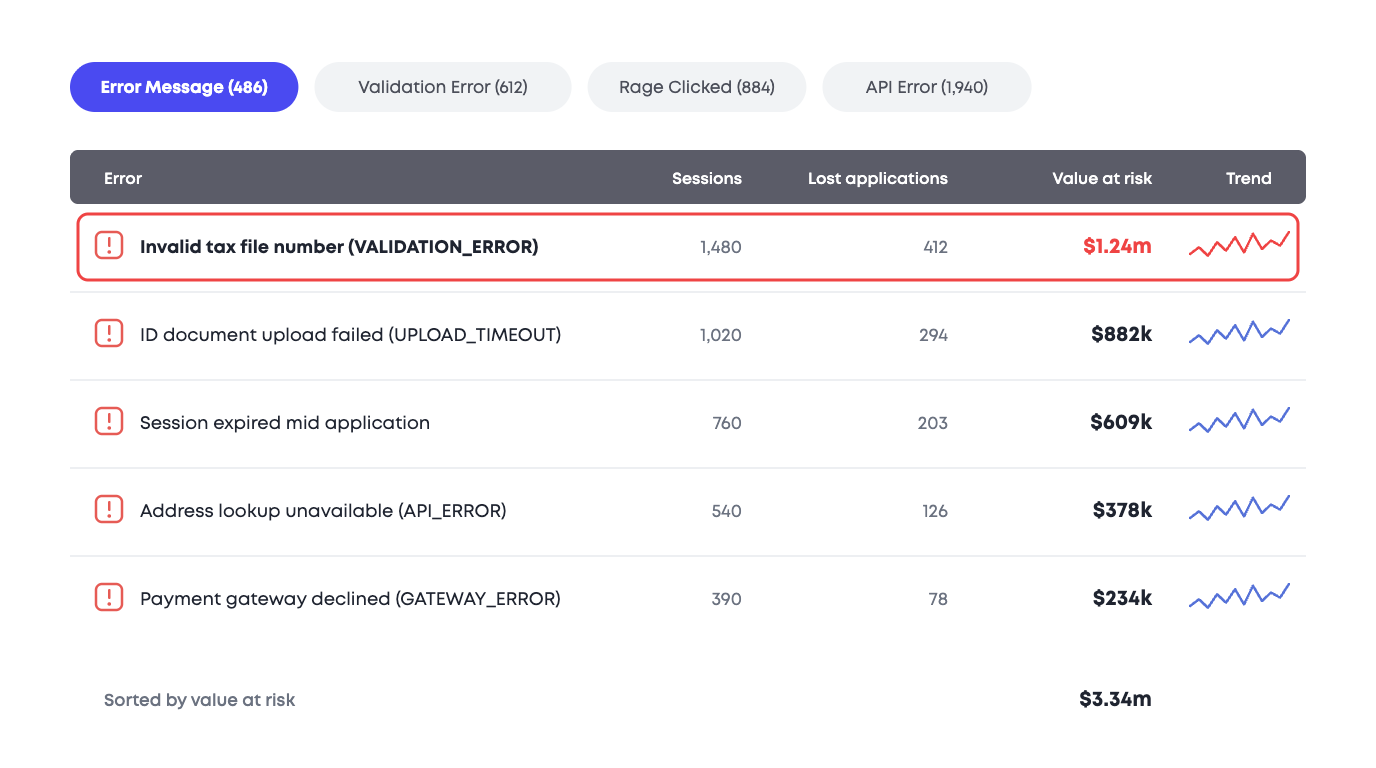Click the Trend column header
Viewport: 1376px width, 768px height.
(1249, 178)
